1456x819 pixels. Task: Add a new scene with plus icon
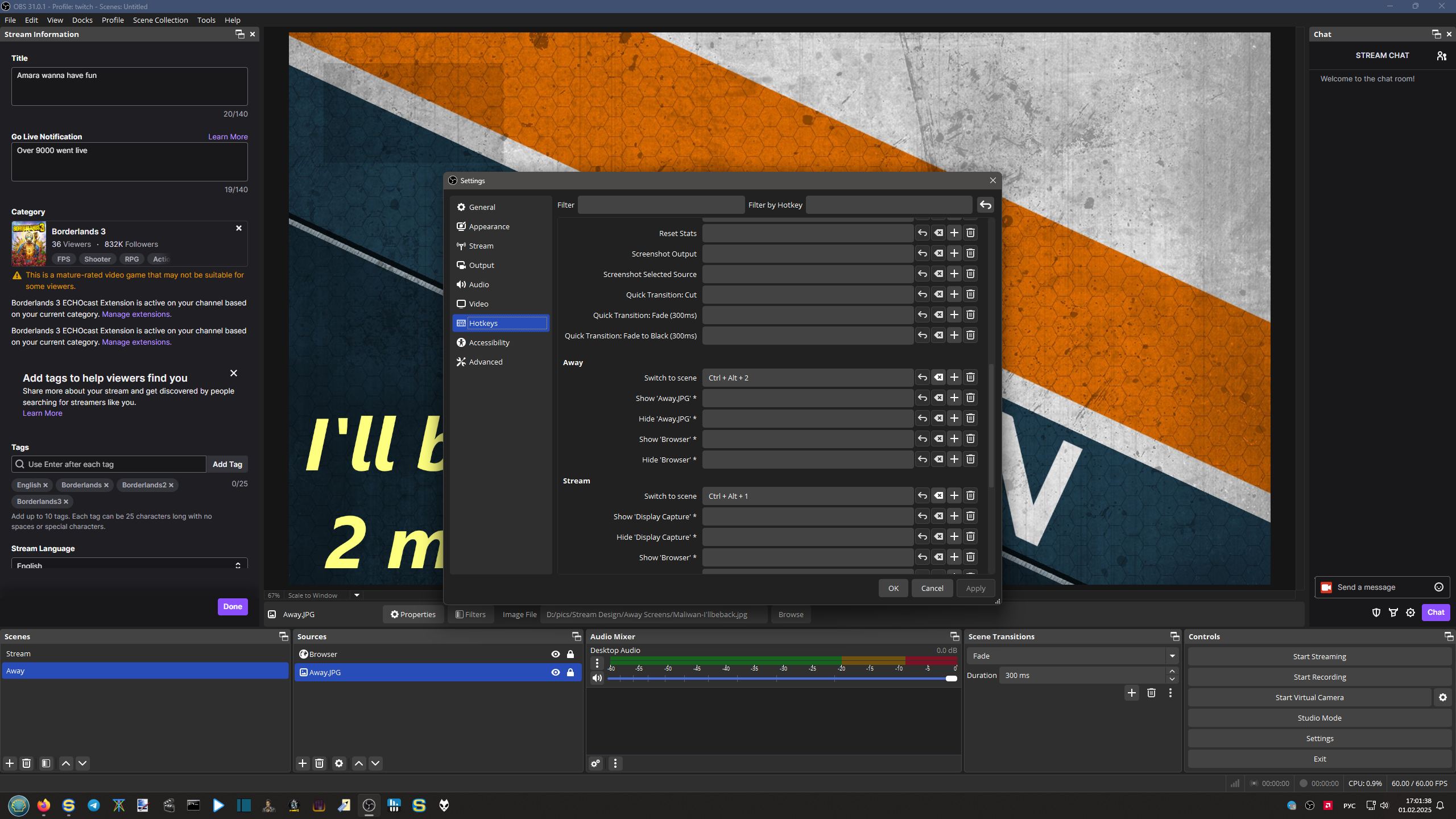tap(10, 763)
